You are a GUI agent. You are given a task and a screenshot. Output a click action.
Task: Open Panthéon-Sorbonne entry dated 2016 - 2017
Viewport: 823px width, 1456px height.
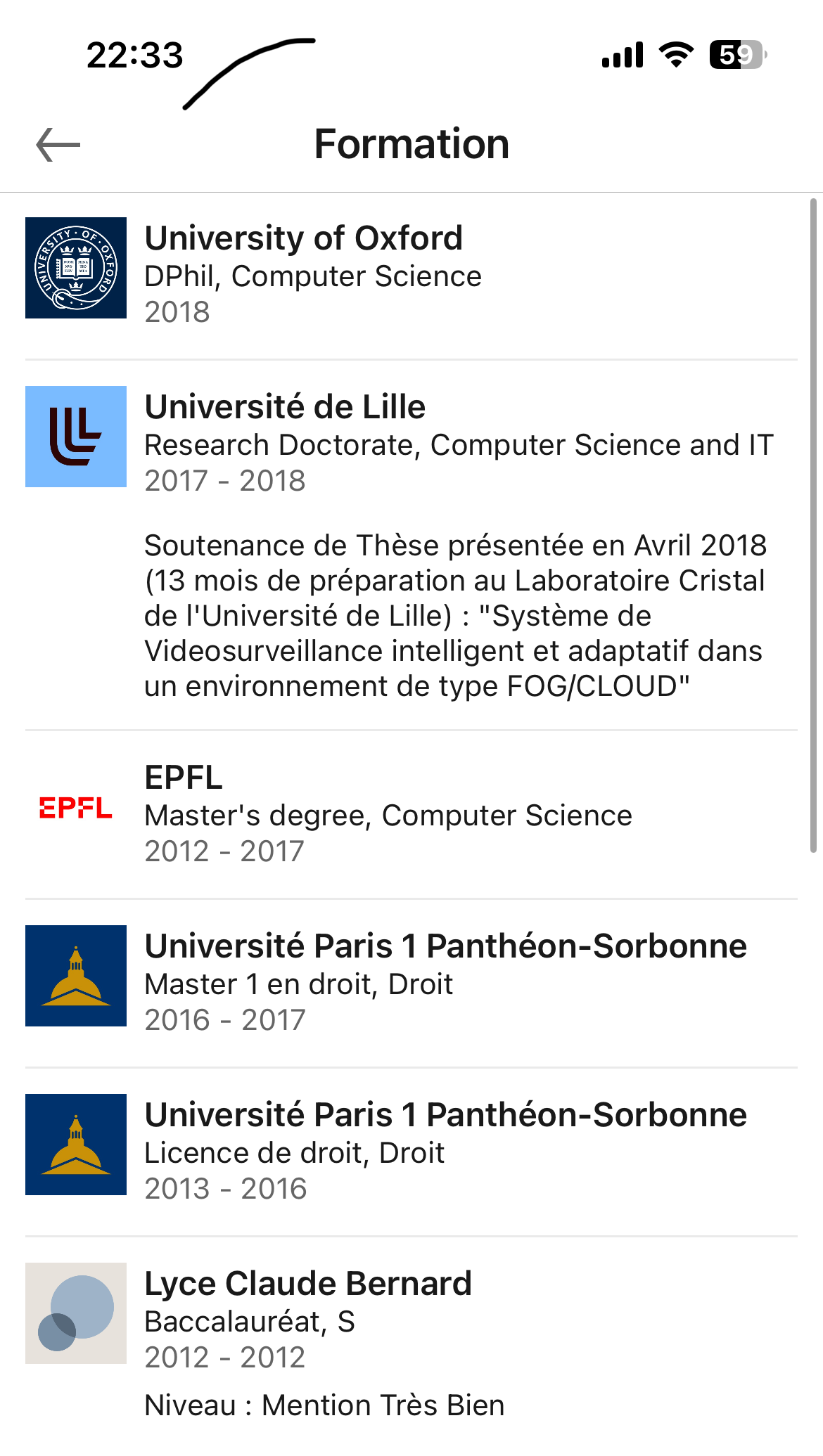445,946
